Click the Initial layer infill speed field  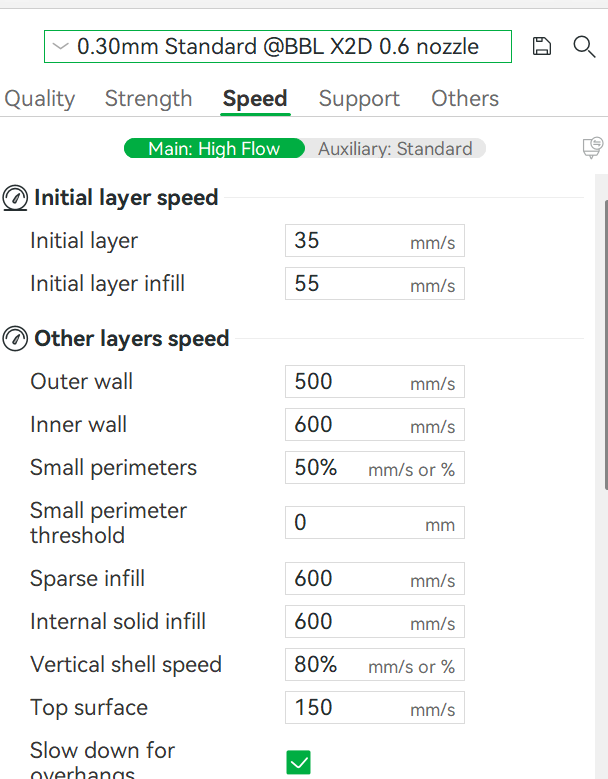tap(375, 284)
